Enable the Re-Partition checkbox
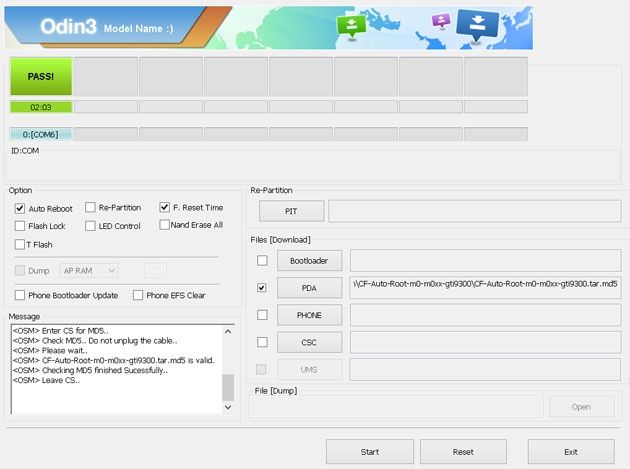This screenshot has height=469, width=630. pyautogui.click(x=90, y=207)
